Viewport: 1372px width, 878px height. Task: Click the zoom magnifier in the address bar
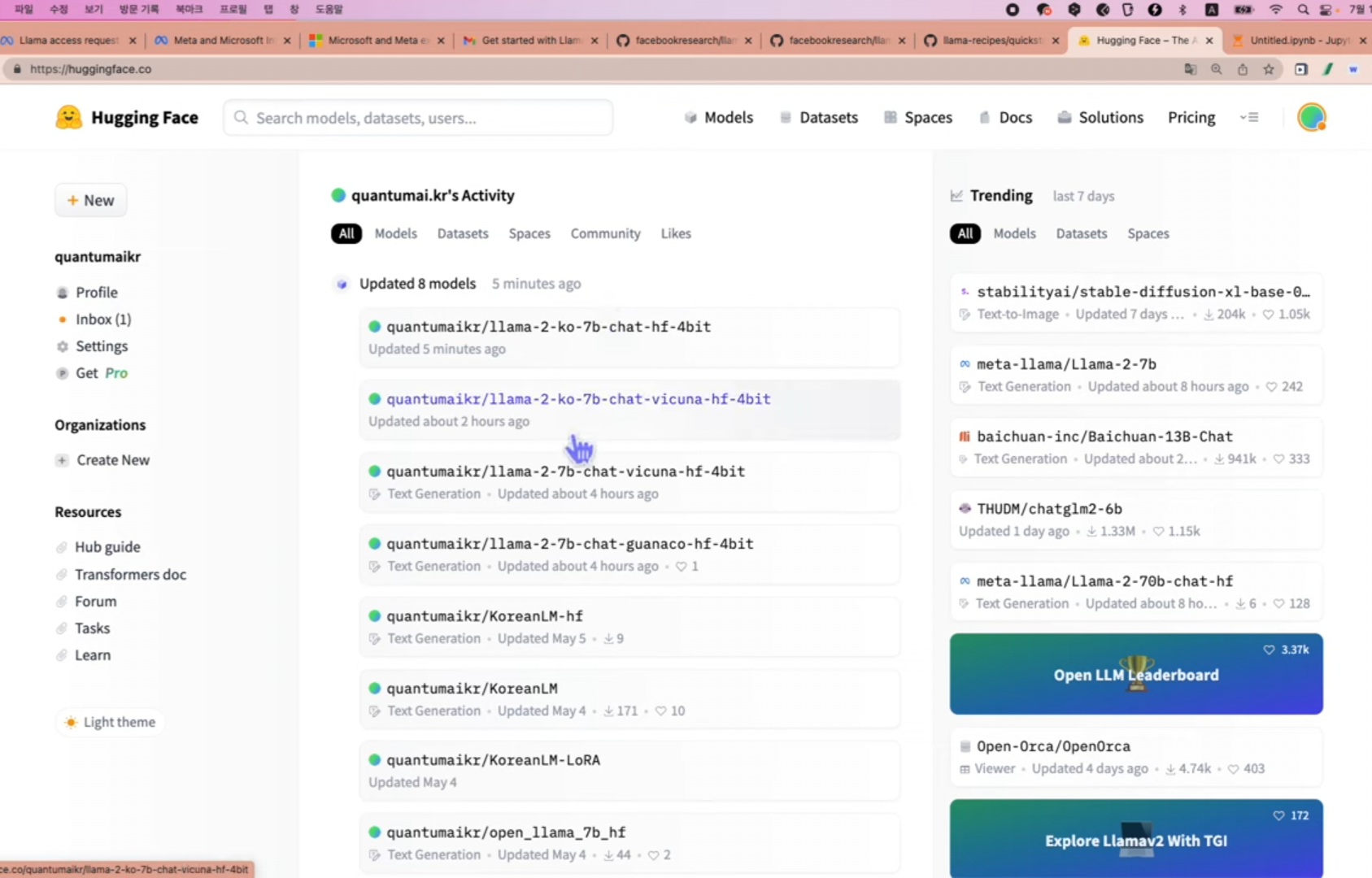point(1217,69)
